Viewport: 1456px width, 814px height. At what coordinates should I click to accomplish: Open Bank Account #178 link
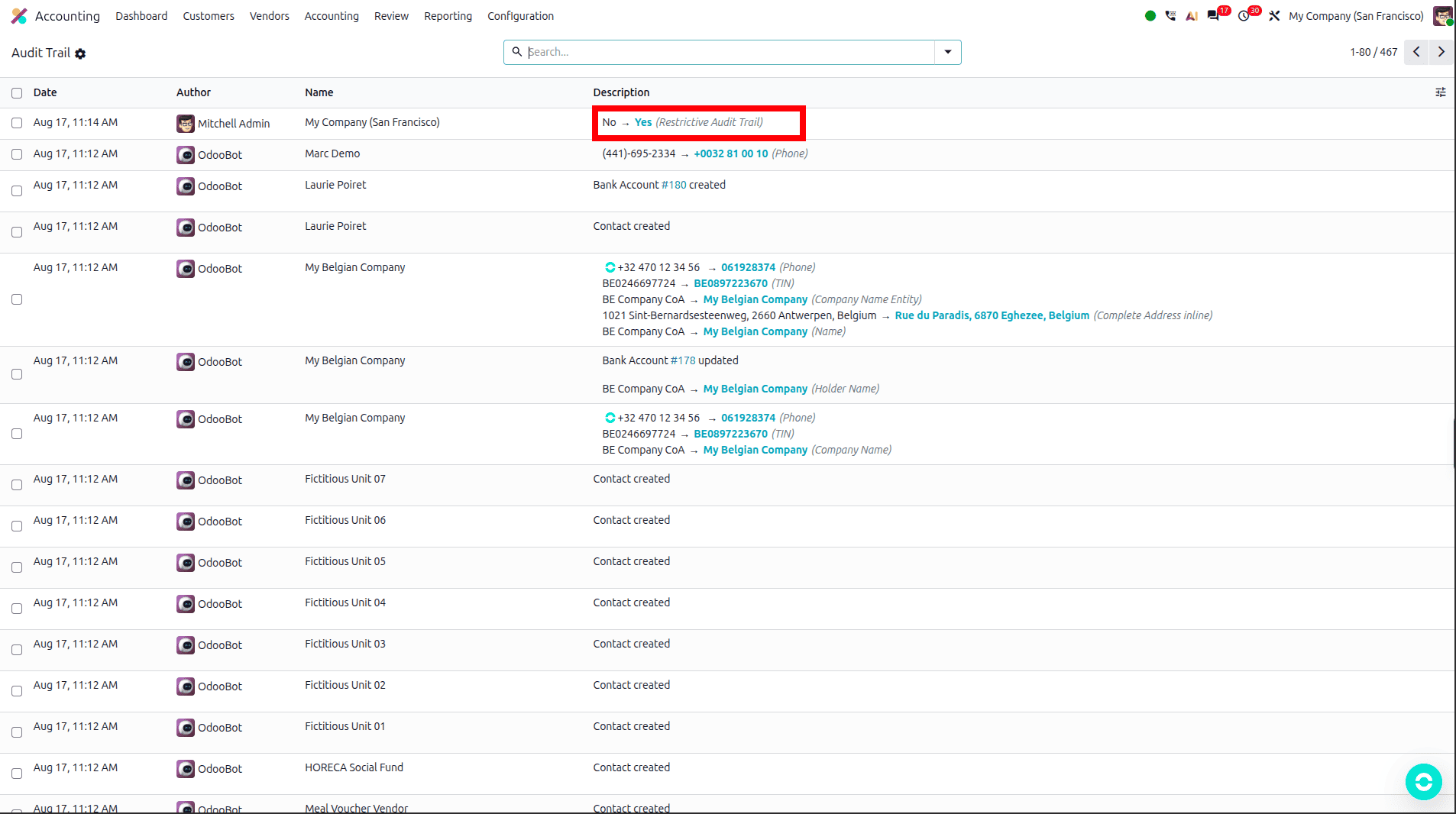coord(683,360)
